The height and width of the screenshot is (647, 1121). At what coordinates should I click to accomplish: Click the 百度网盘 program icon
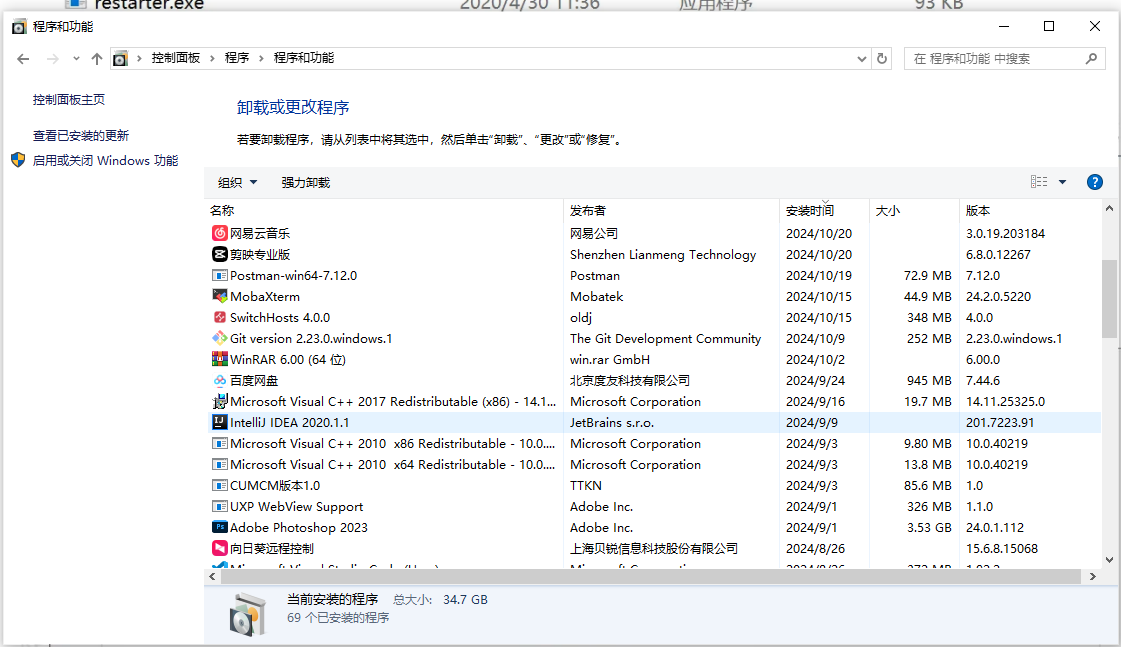pyautogui.click(x=219, y=380)
